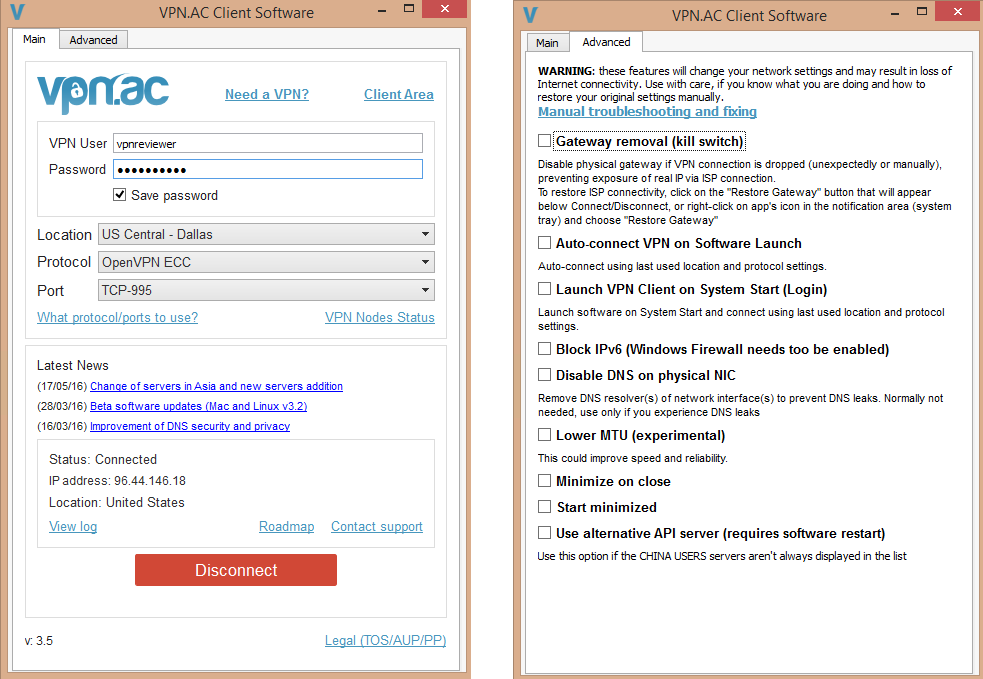This screenshot has width=983, height=679.
Task: Open the Location dropdown showing US Central - Dallas
Action: click(x=266, y=234)
